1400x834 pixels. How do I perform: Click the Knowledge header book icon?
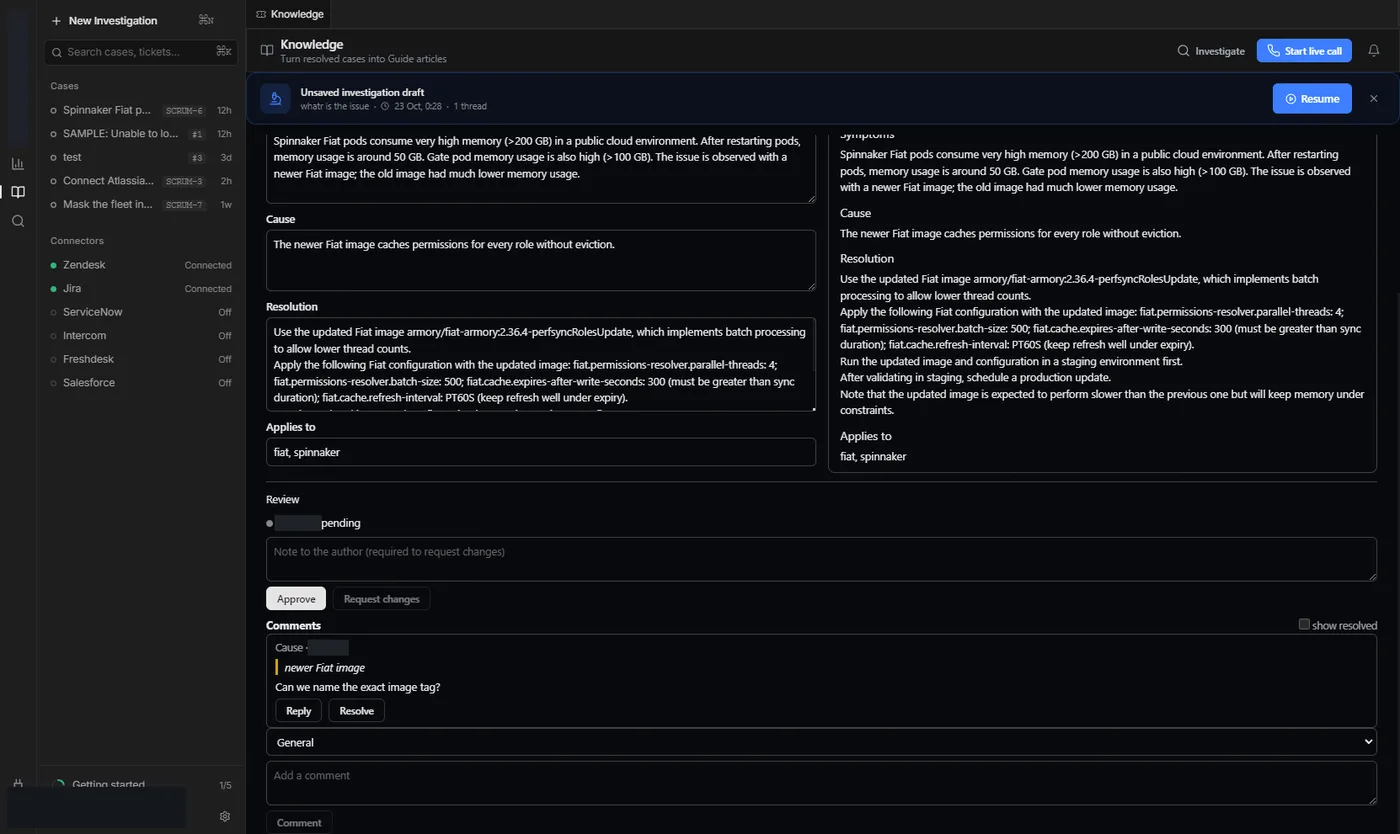point(267,50)
